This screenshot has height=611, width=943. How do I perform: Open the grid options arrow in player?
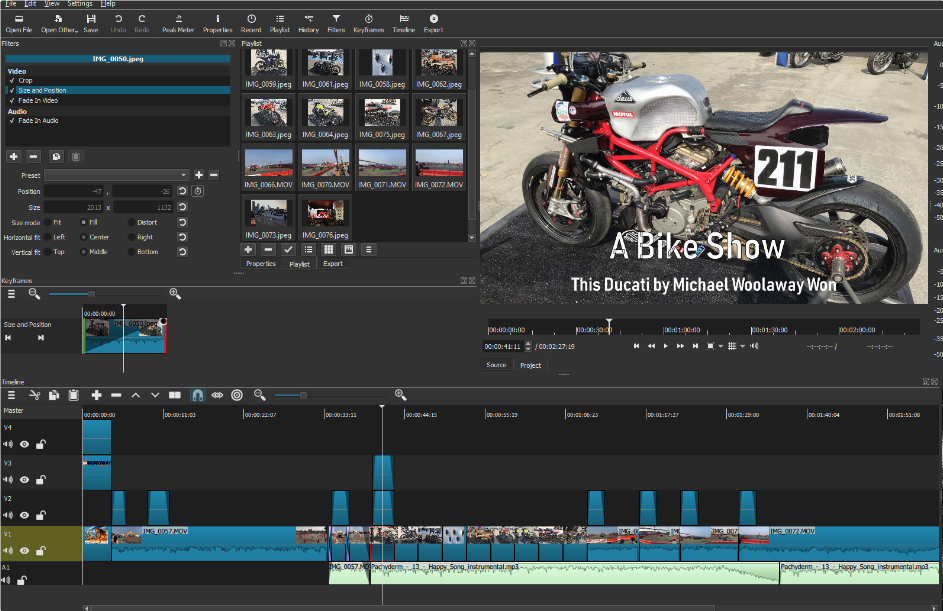tap(742, 346)
